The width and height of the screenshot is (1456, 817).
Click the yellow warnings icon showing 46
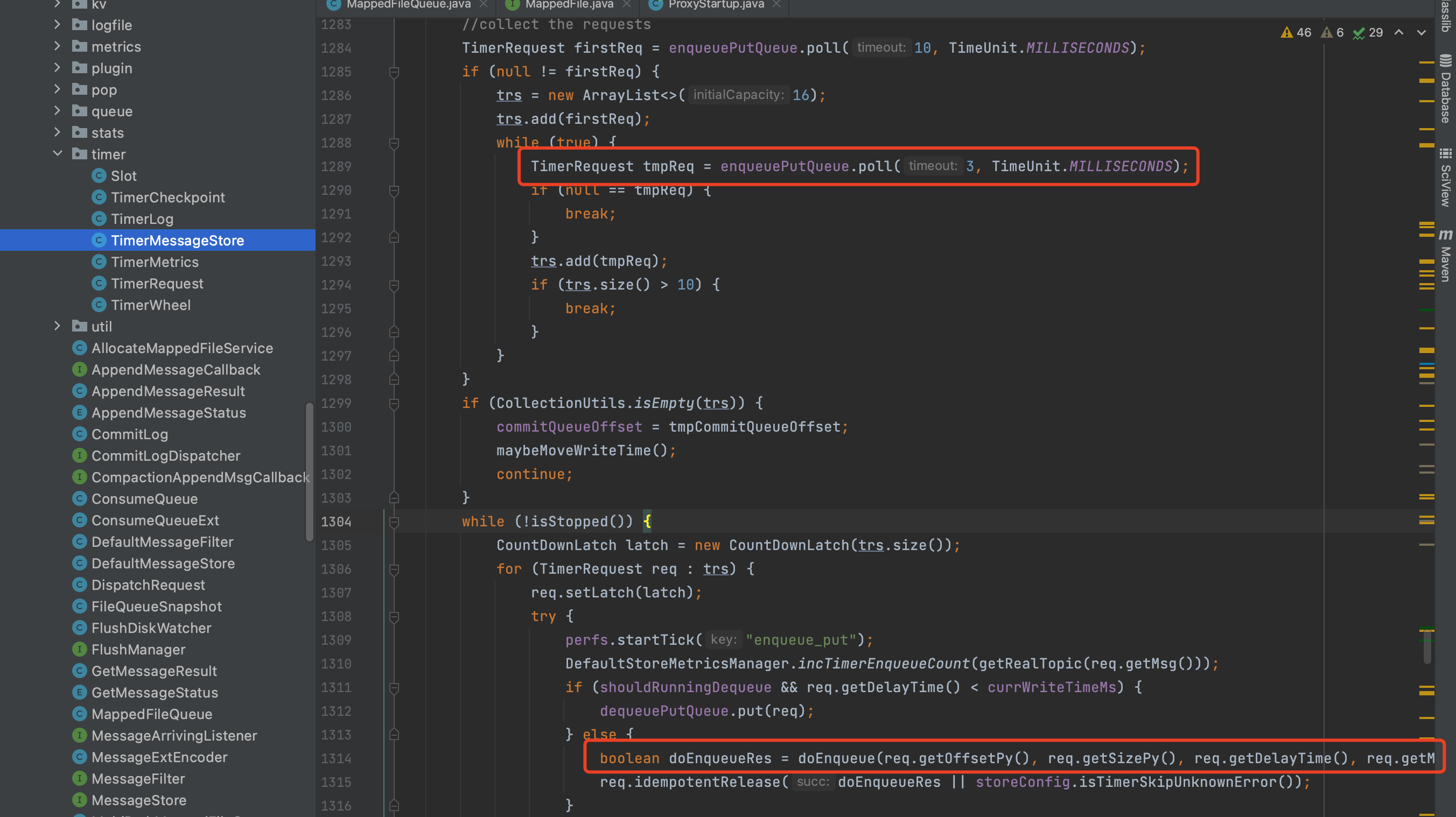pyautogui.click(x=1296, y=32)
